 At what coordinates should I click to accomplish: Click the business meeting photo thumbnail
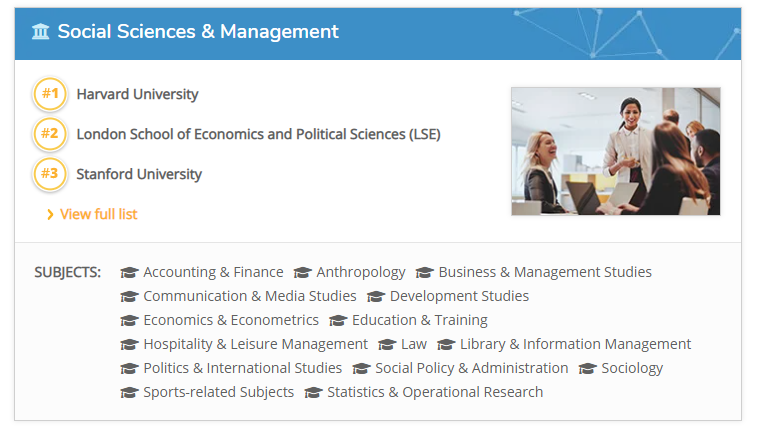[616, 151]
